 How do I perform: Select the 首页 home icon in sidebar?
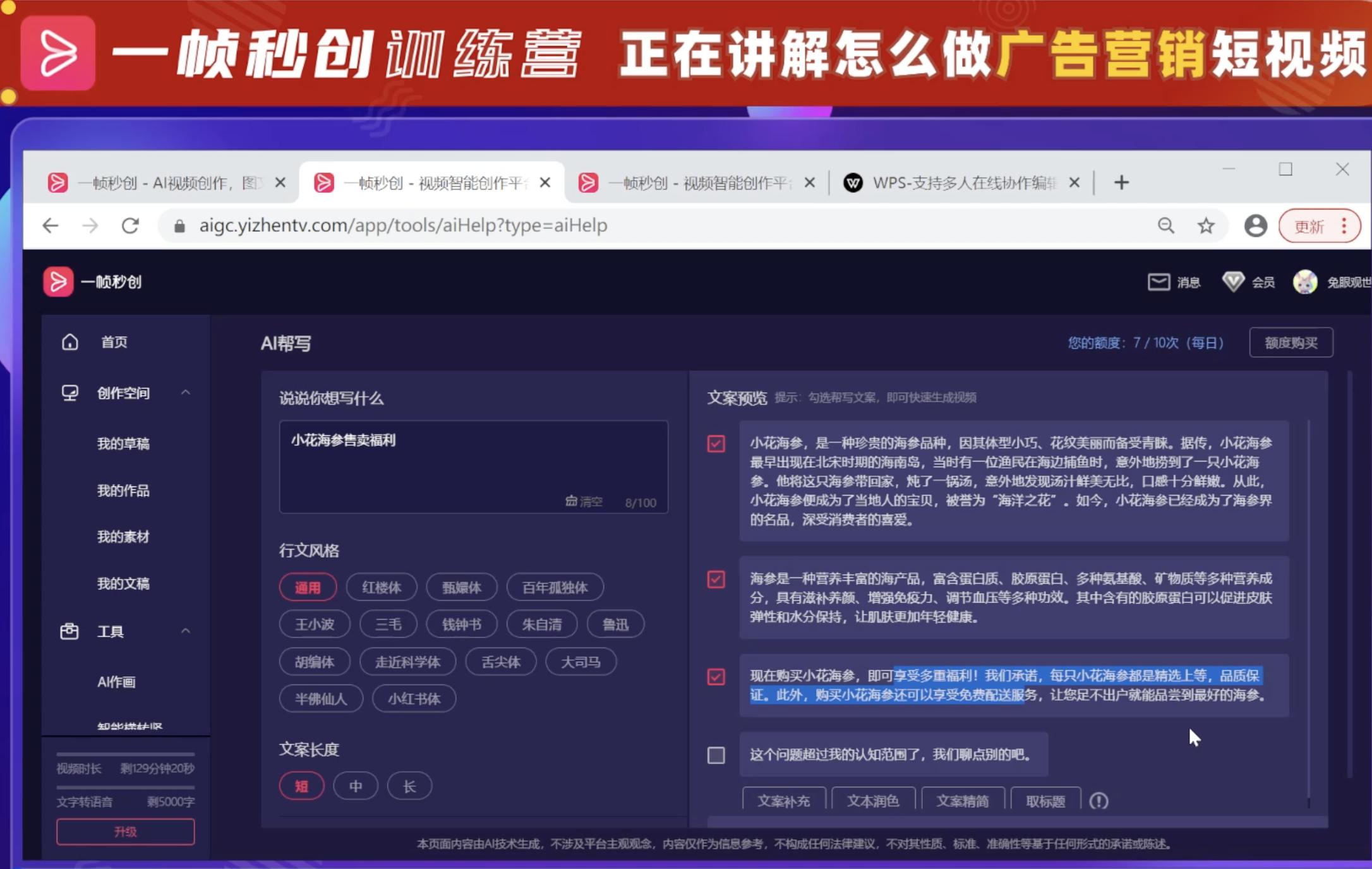click(69, 342)
